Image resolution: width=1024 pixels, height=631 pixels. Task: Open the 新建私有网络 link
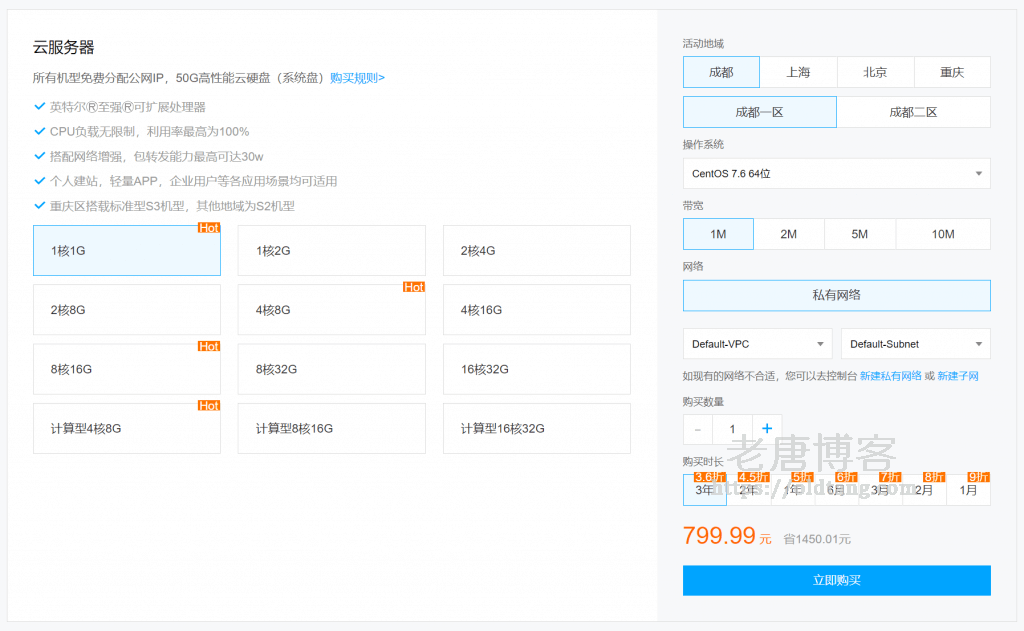coord(895,374)
